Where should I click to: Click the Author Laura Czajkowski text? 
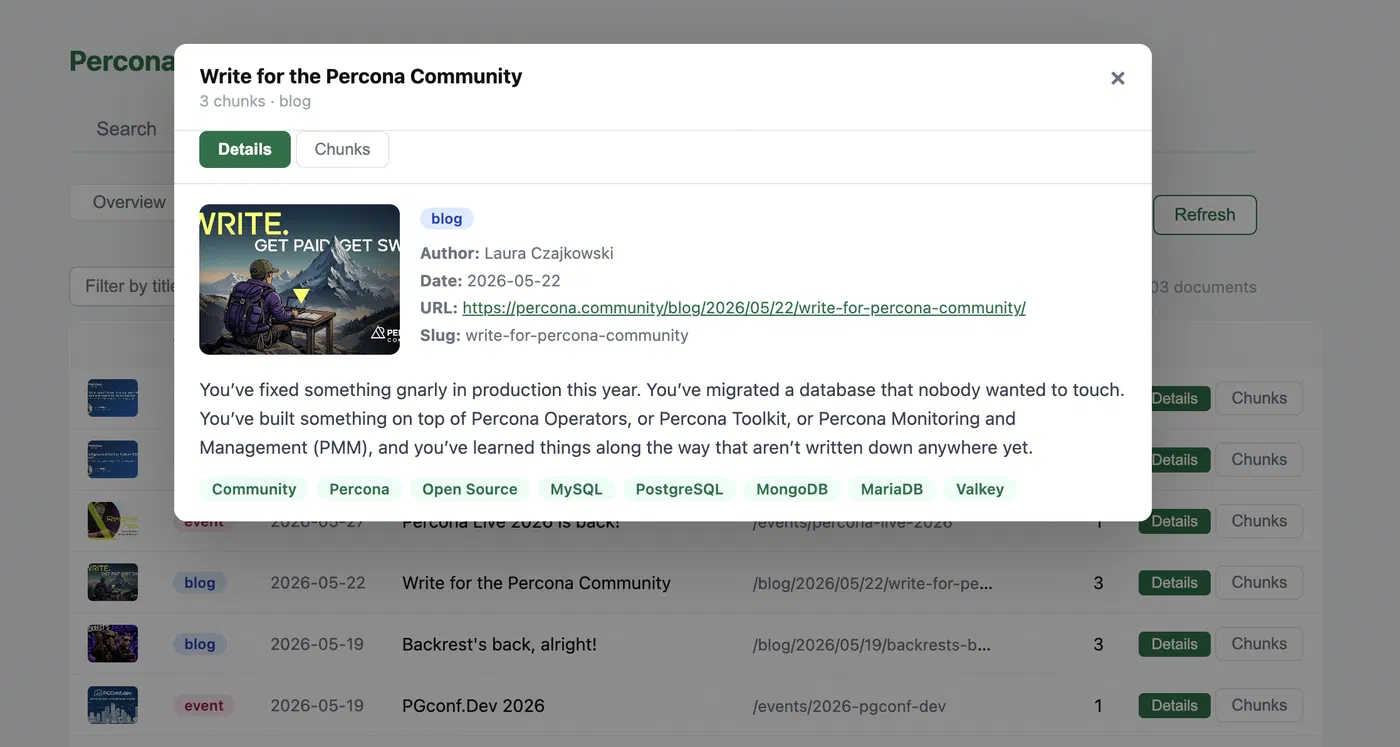517,253
